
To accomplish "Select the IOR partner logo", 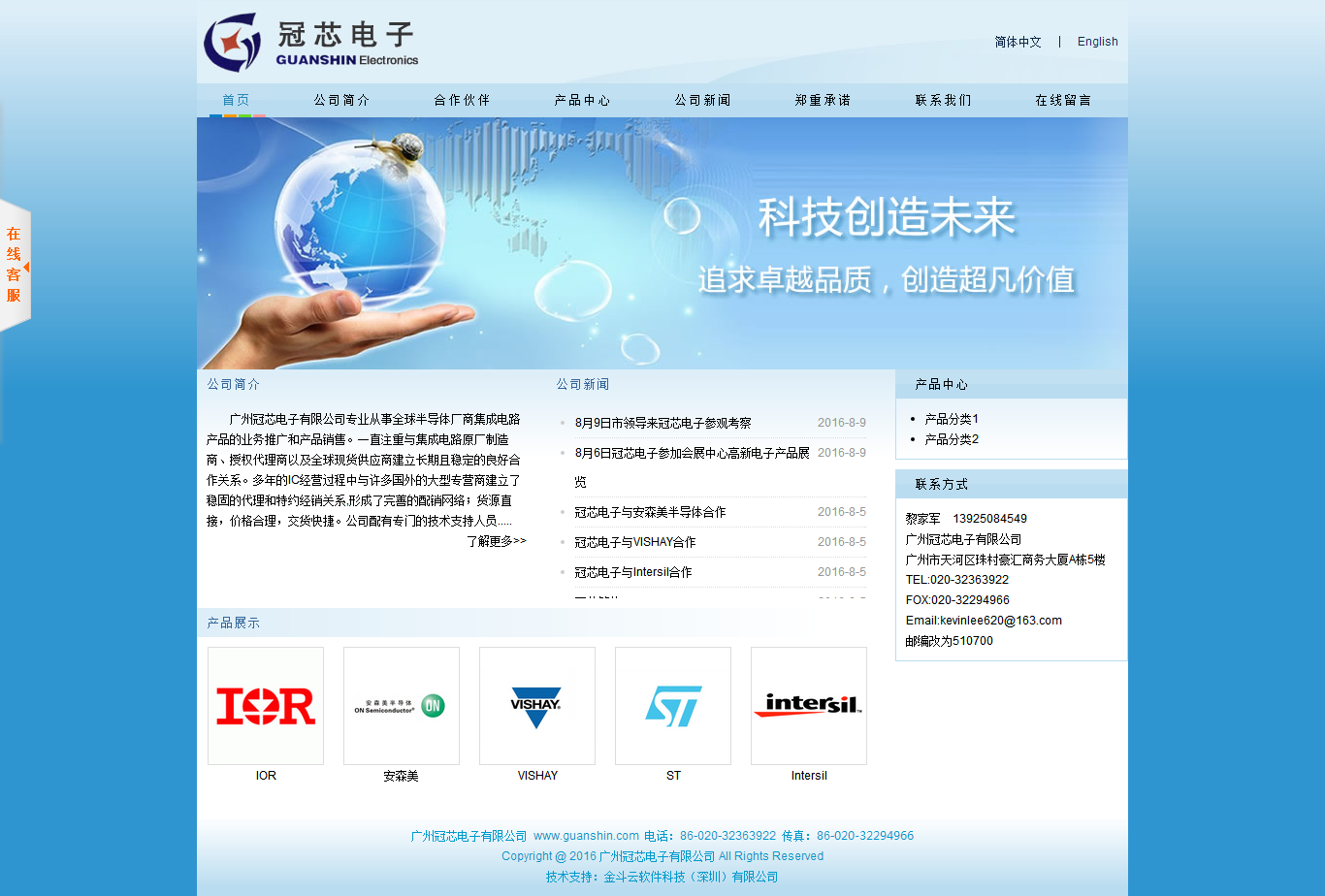I will pos(266,705).
